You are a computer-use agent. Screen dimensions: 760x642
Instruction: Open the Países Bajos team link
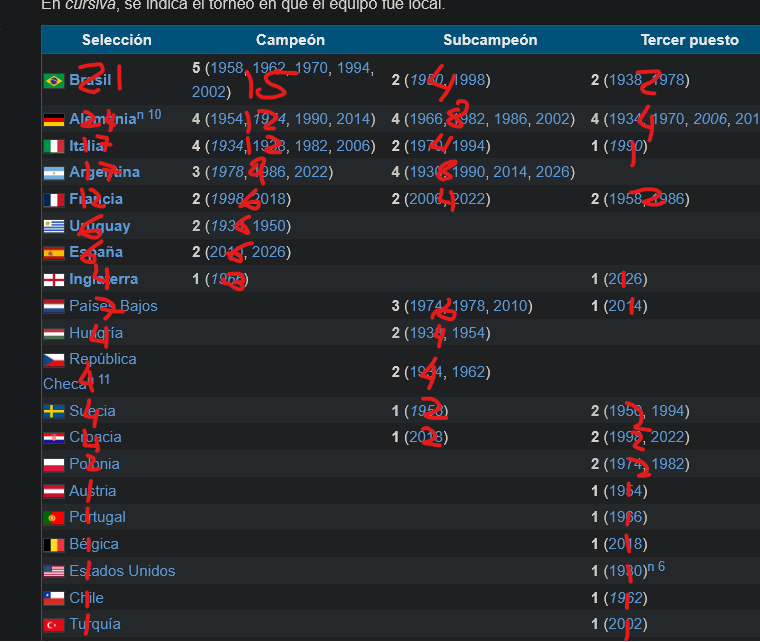[113, 306]
